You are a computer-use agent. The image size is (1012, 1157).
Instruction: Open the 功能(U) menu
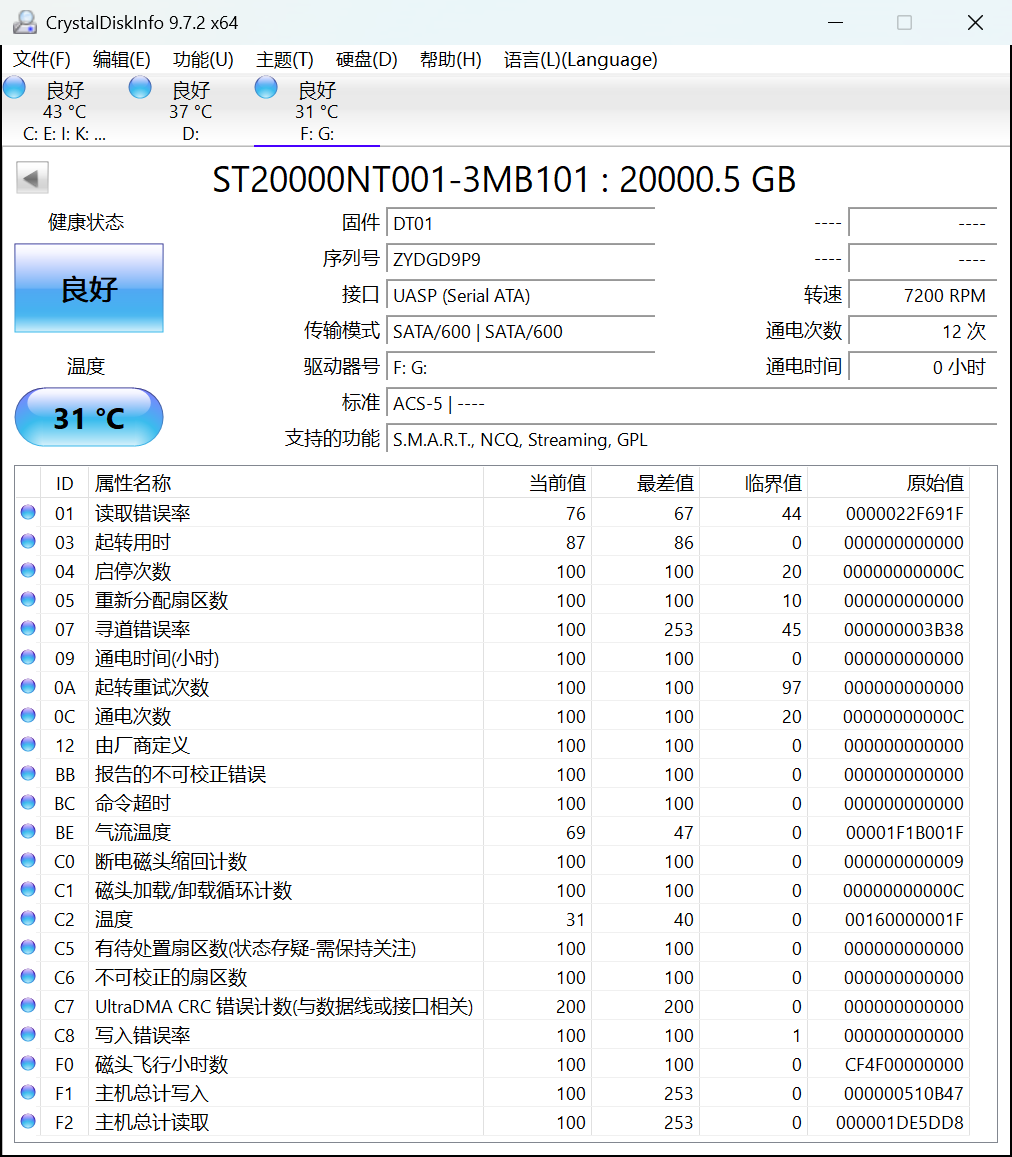click(203, 60)
